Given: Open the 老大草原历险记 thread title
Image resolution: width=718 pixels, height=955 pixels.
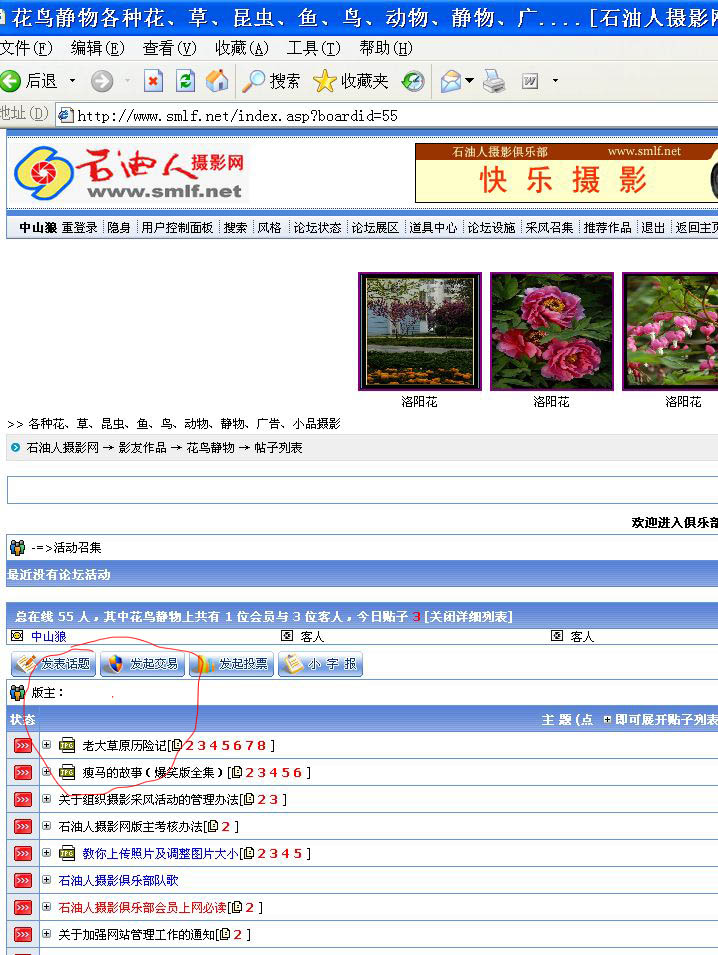Looking at the screenshot, I should click(x=124, y=745).
